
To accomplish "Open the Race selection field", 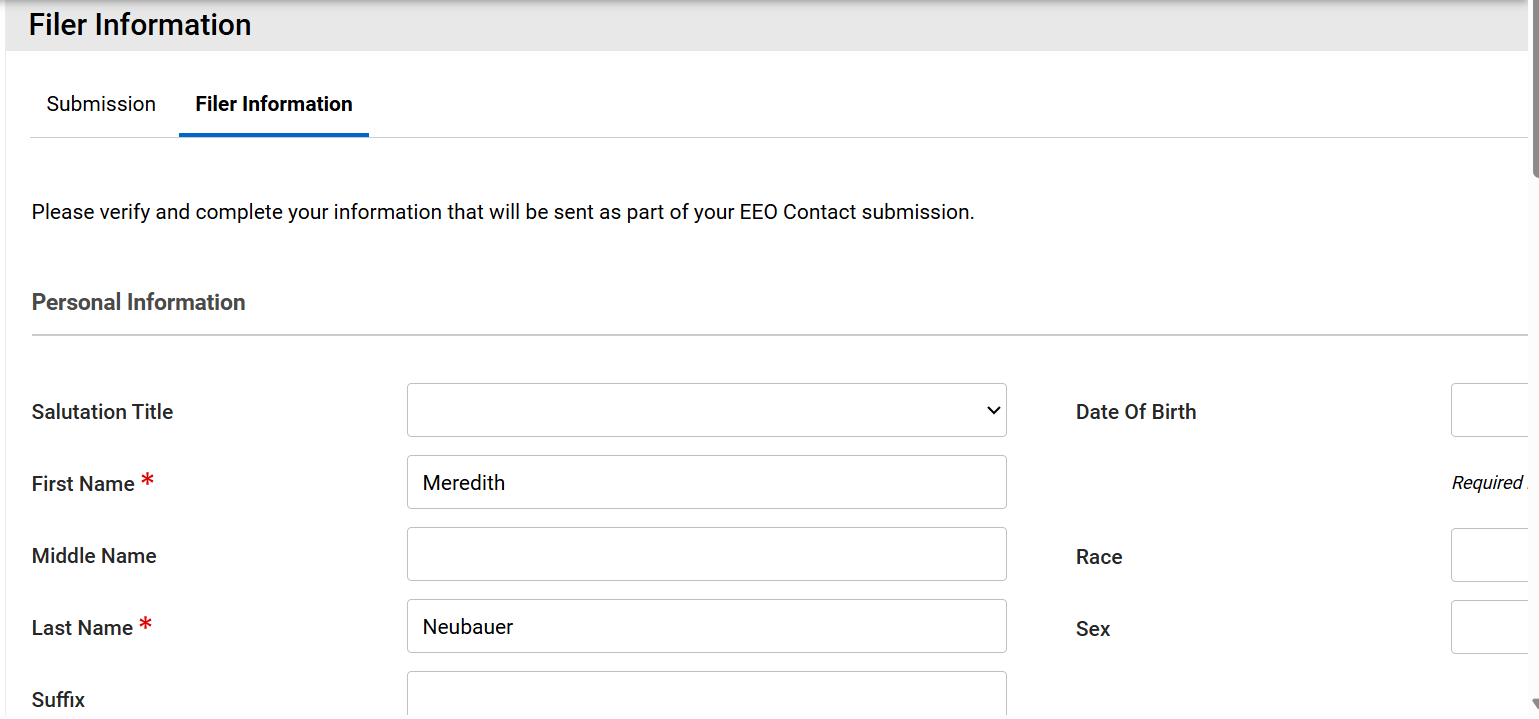I will [1488, 556].
